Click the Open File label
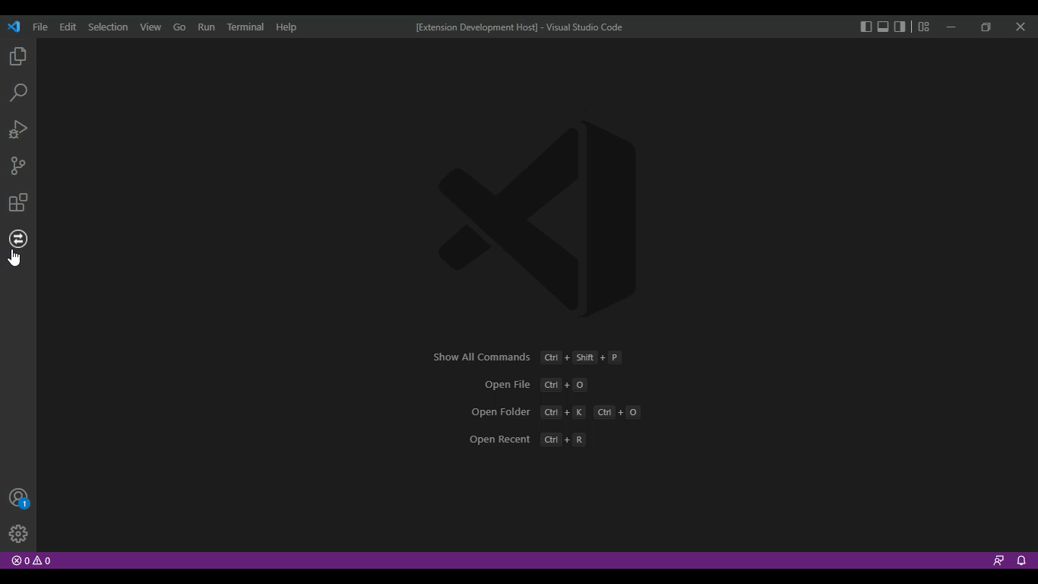The height and width of the screenshot is (584, 1038). 507,384
